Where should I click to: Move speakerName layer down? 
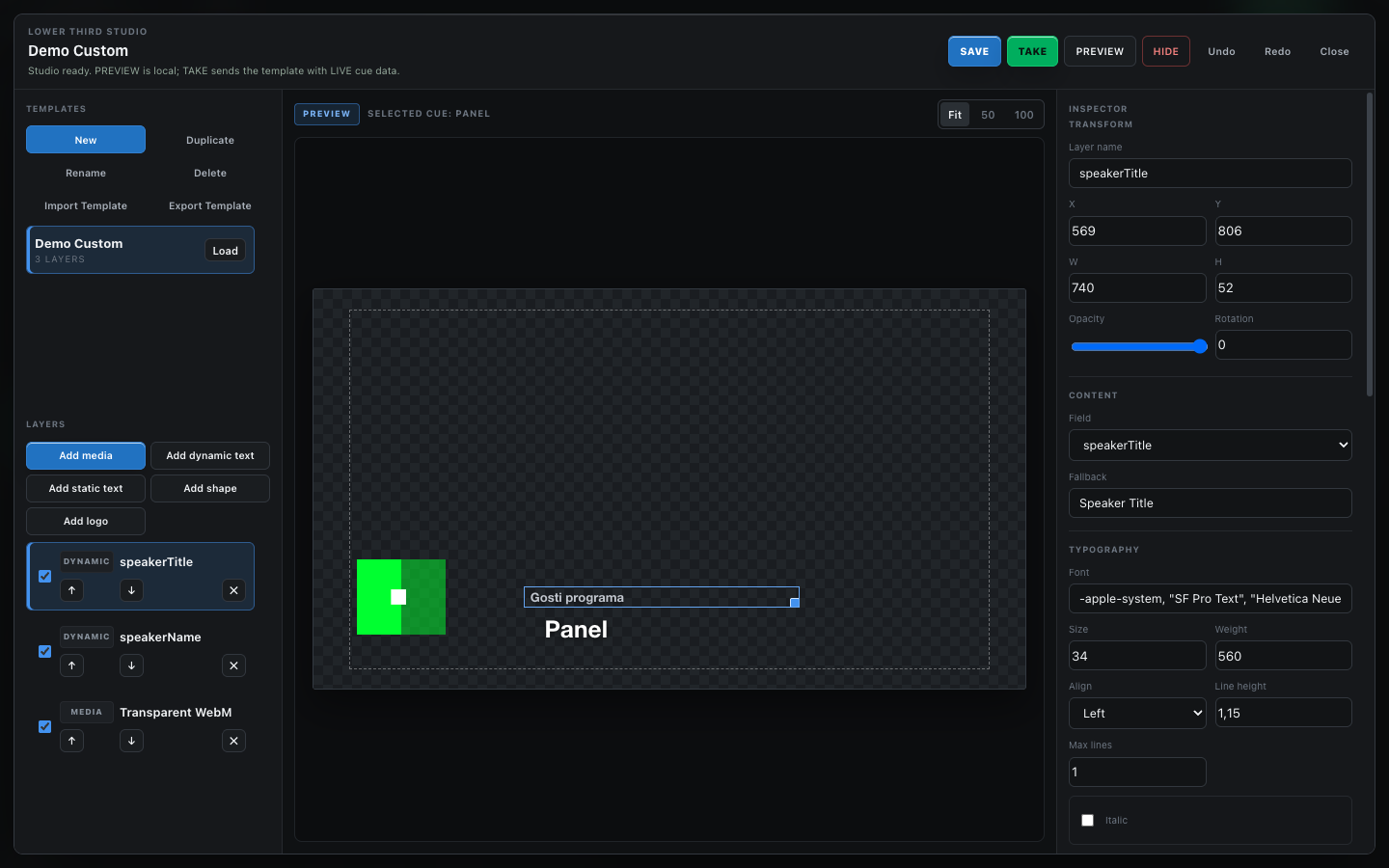pos(131,665)
